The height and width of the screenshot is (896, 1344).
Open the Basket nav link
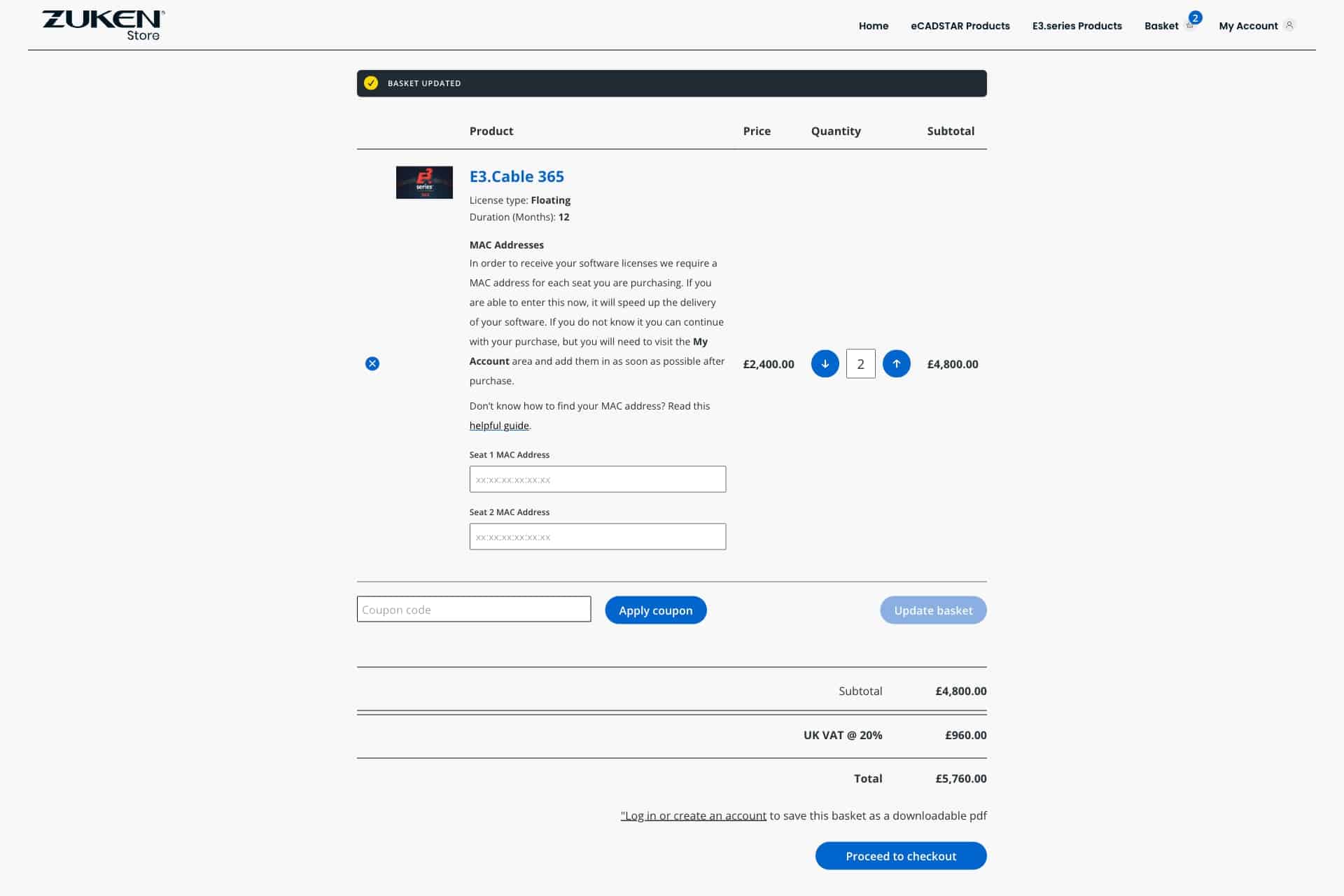click(x=1161, y=26)
